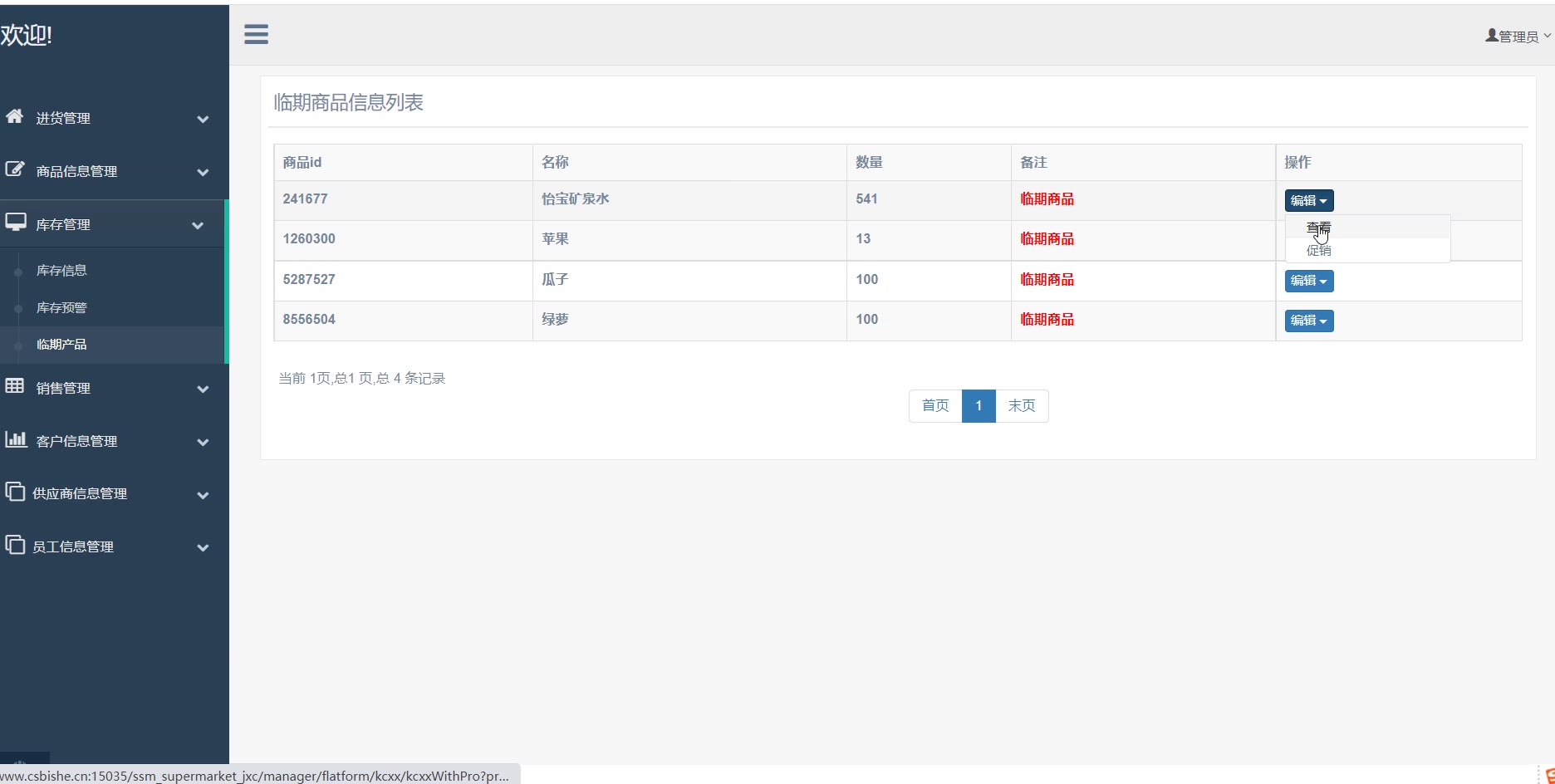The width and height of the screenshot is (1555, 784).
Task: Click the copy icon beside 供应商信息管理
Action: tap(14, 492)
